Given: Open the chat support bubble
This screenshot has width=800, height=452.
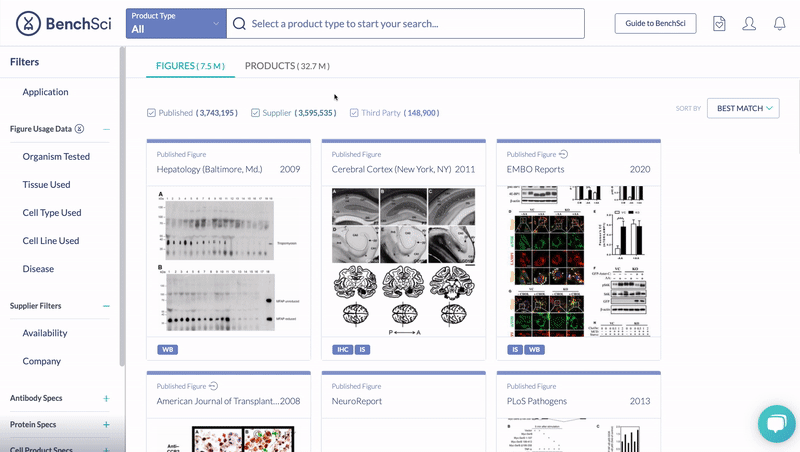Looking at the screenshot, I should 777,424.
